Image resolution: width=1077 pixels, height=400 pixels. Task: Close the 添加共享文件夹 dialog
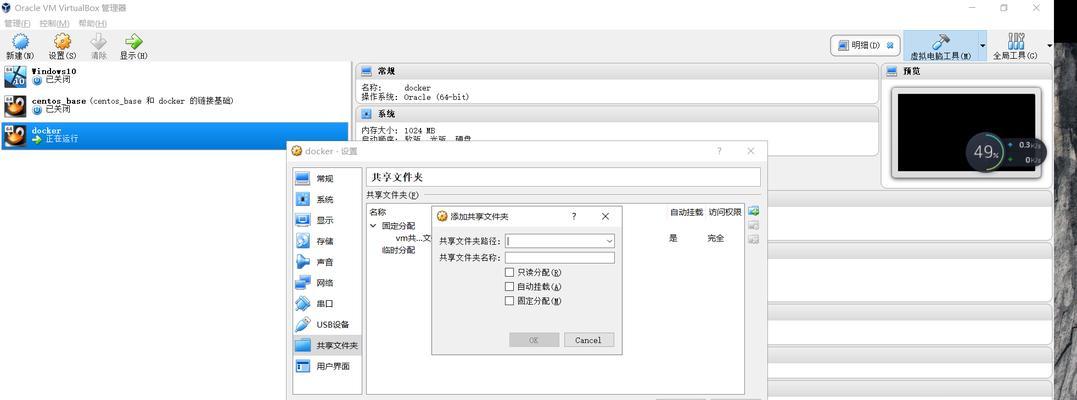click(605, 216)
